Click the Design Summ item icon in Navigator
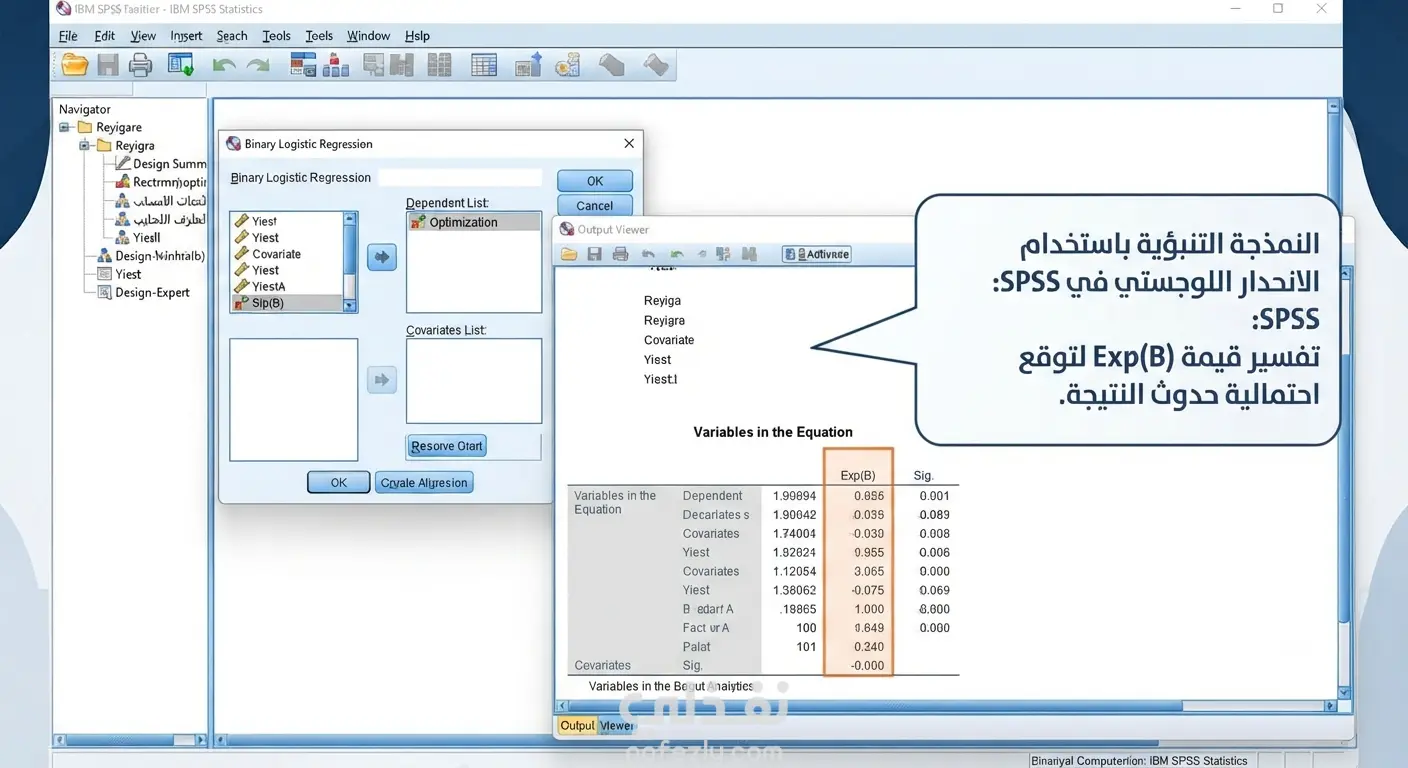This screenshot has width=1408, height=768. pos(123,164)
